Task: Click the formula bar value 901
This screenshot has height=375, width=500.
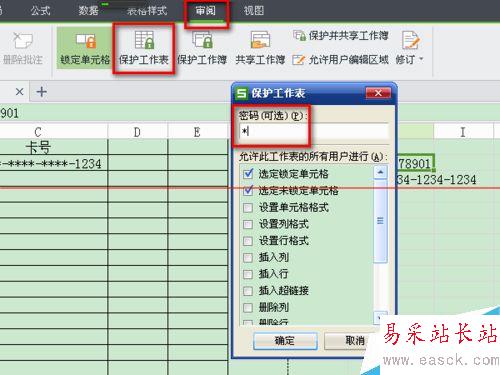Action: click(9, 113)
